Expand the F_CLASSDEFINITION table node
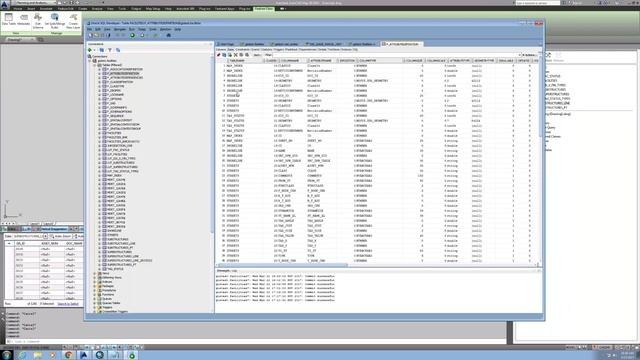Screen dimensions: 640x360 (x=99, y=82)
